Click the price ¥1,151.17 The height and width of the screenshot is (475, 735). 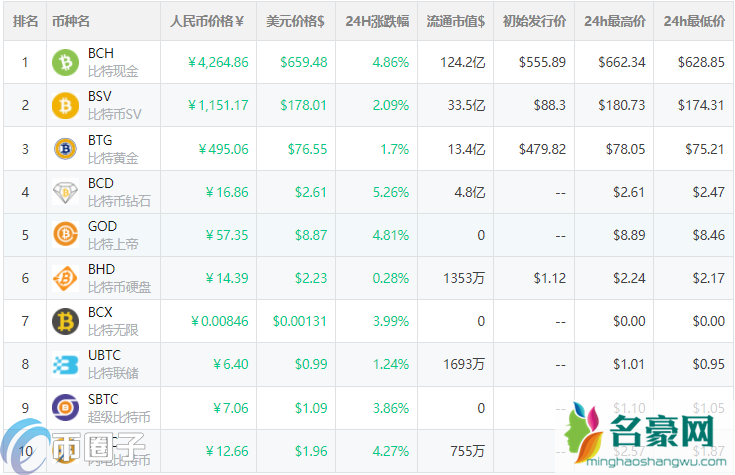click(x=218, y=106)
